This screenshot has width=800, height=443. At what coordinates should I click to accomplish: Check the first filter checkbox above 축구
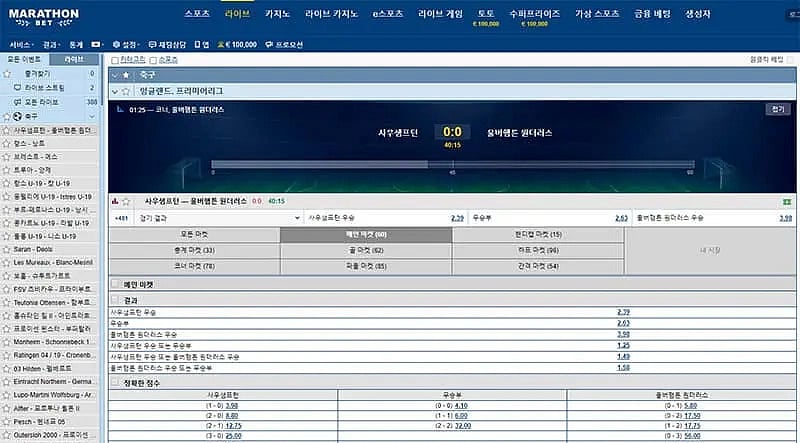(x=115, y=60)
